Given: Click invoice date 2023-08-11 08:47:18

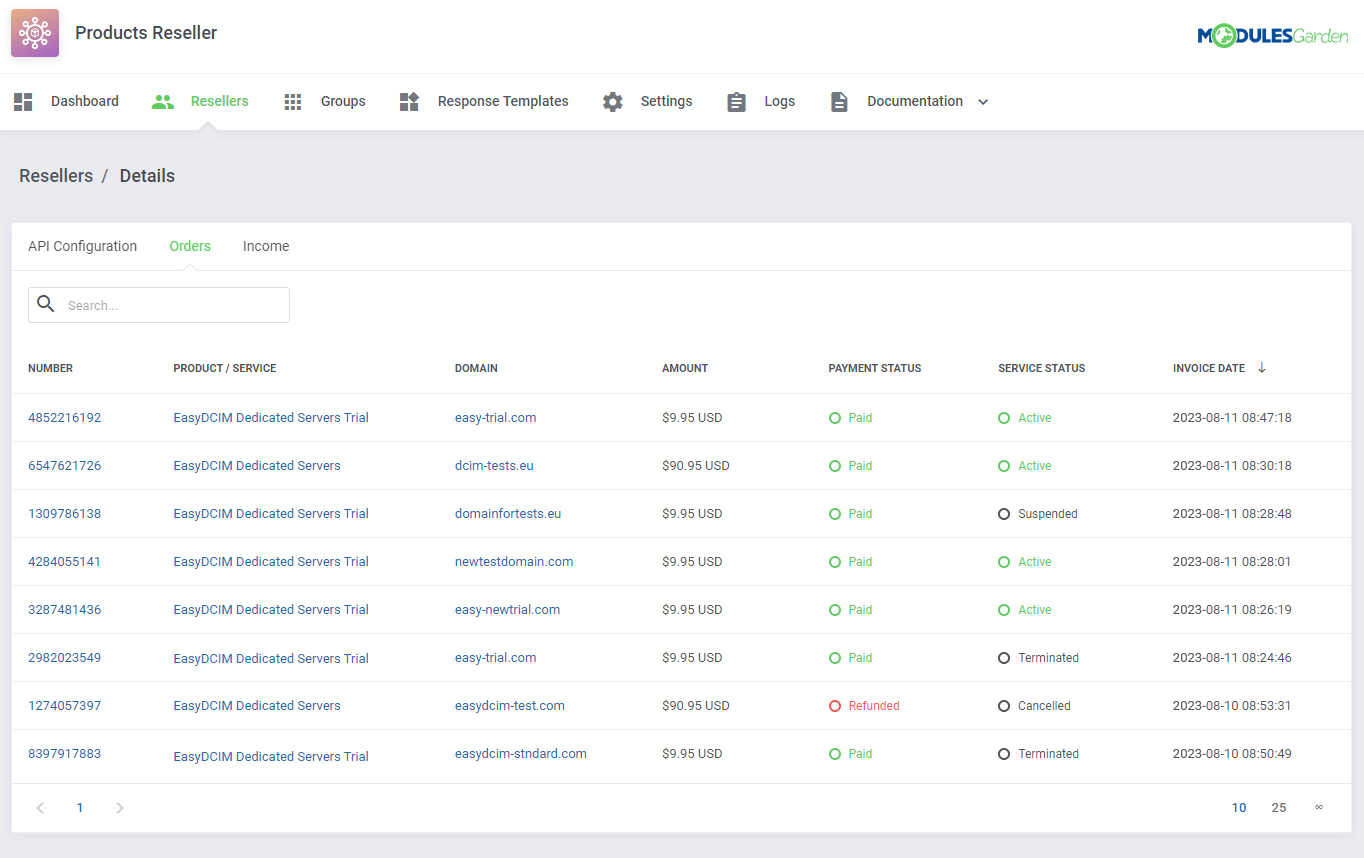Looking at the screenshot, I should 1232,418.
